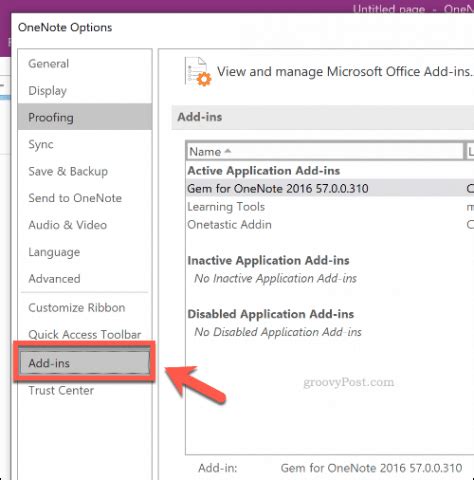Viewport: 474px width, 480px height.
Task: Switch to Advanced options
Action: pyautogui.click(x=85, y=279)
